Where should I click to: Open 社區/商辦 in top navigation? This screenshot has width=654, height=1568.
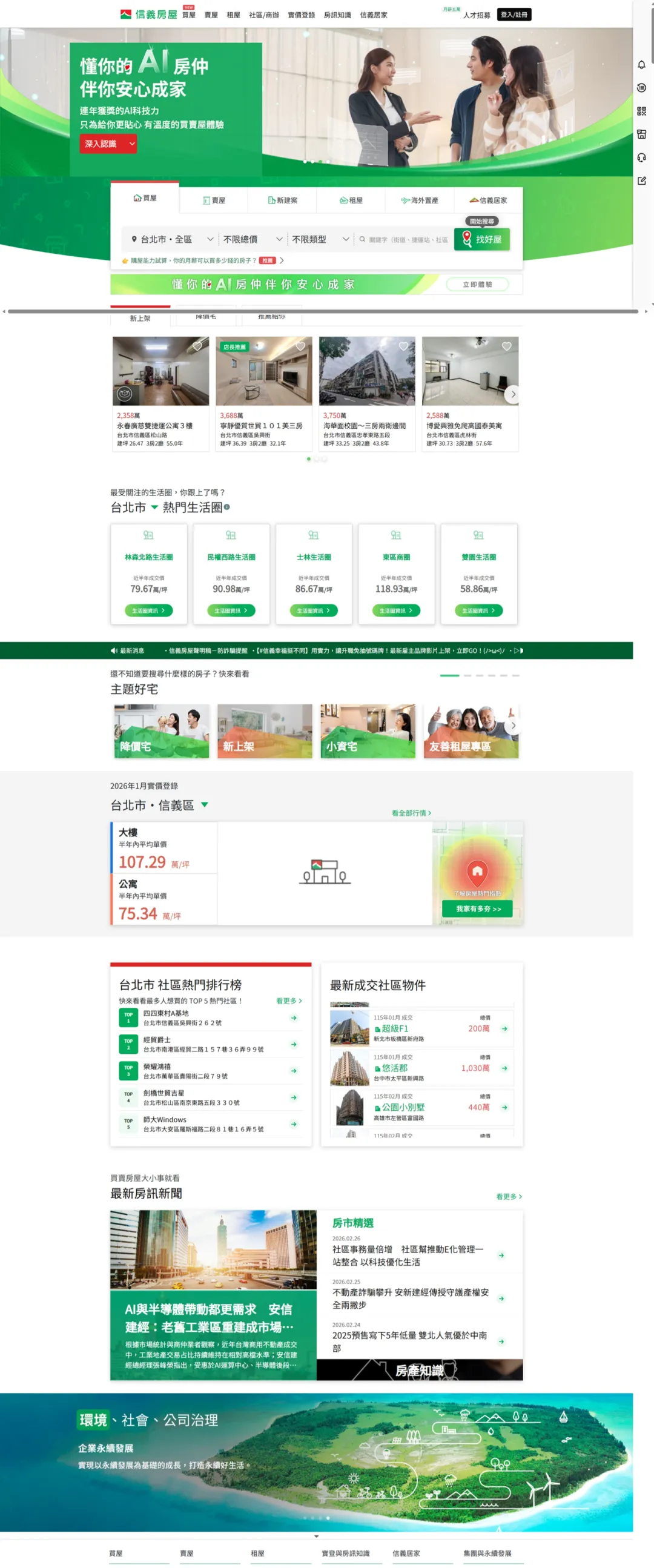pyautogui.click(x=264, y=15)
